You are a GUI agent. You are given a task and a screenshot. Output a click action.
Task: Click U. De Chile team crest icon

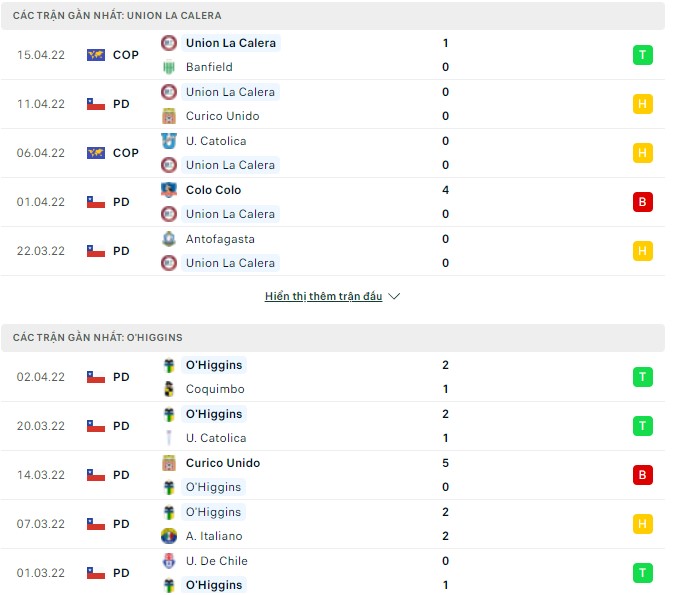[169, 561]
